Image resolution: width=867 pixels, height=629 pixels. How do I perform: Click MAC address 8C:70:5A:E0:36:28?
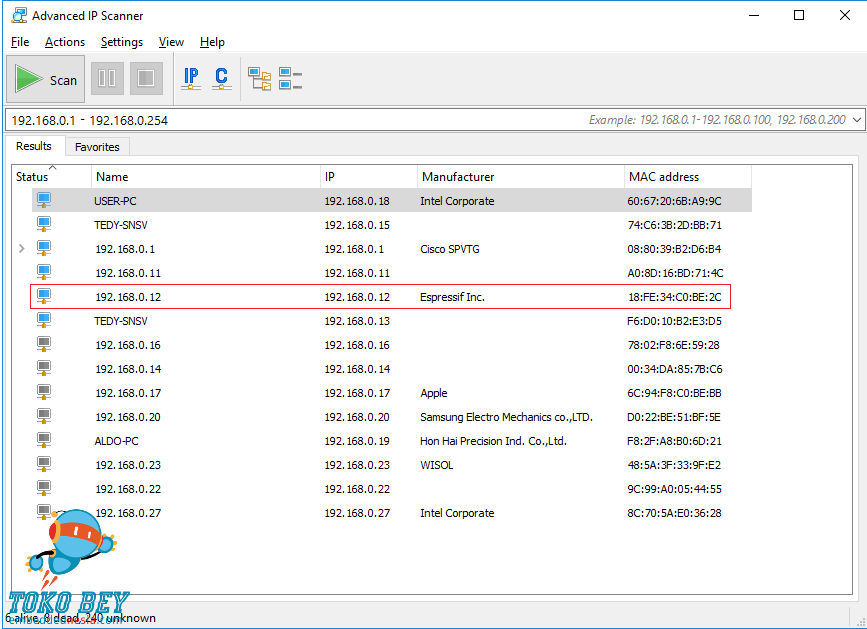point(674,513)
